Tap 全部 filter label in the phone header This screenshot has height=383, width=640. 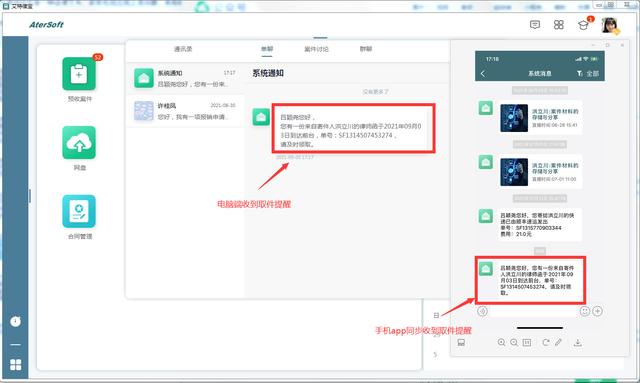click(592, 73)
